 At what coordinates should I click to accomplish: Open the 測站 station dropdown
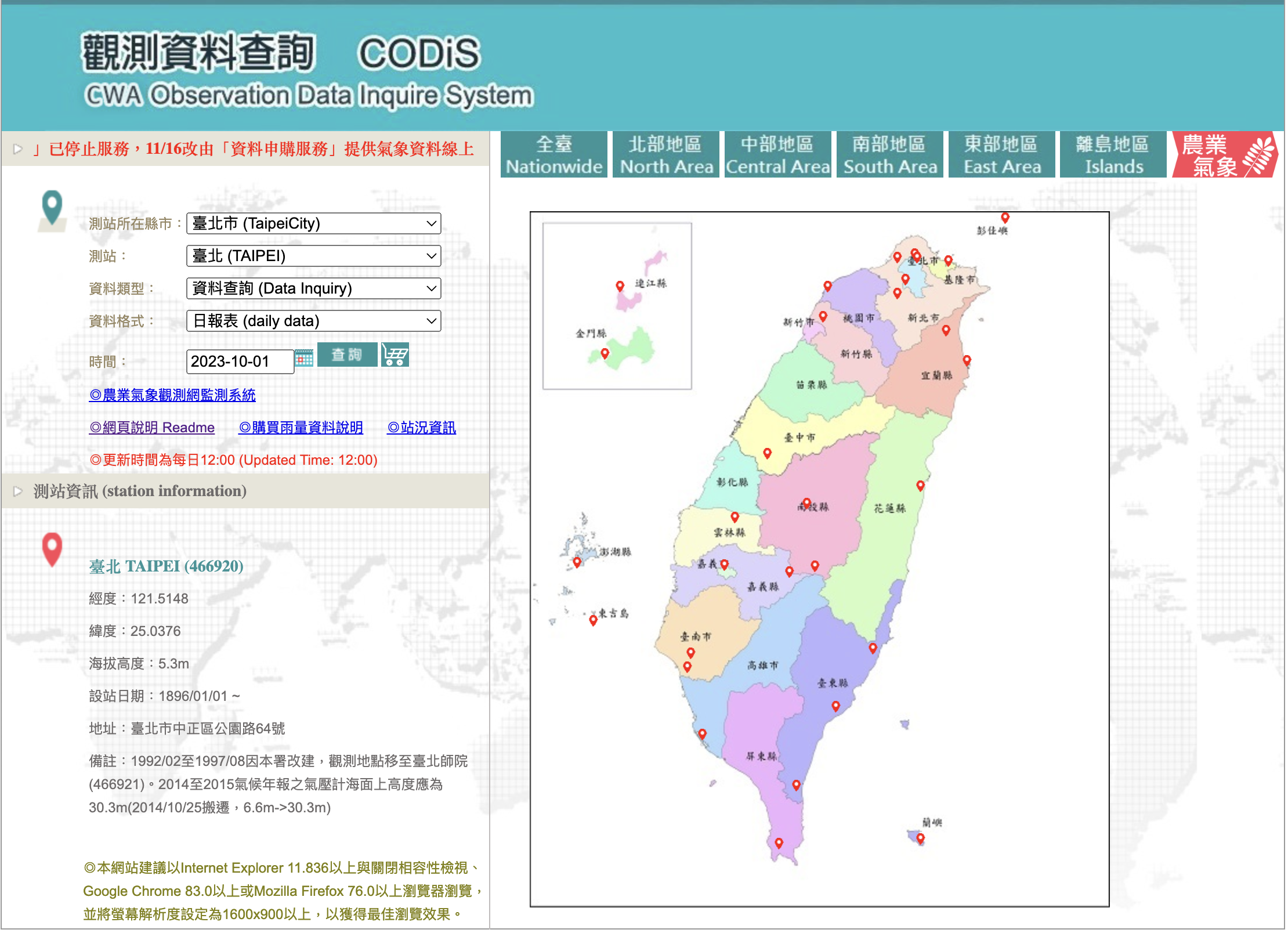313,256
